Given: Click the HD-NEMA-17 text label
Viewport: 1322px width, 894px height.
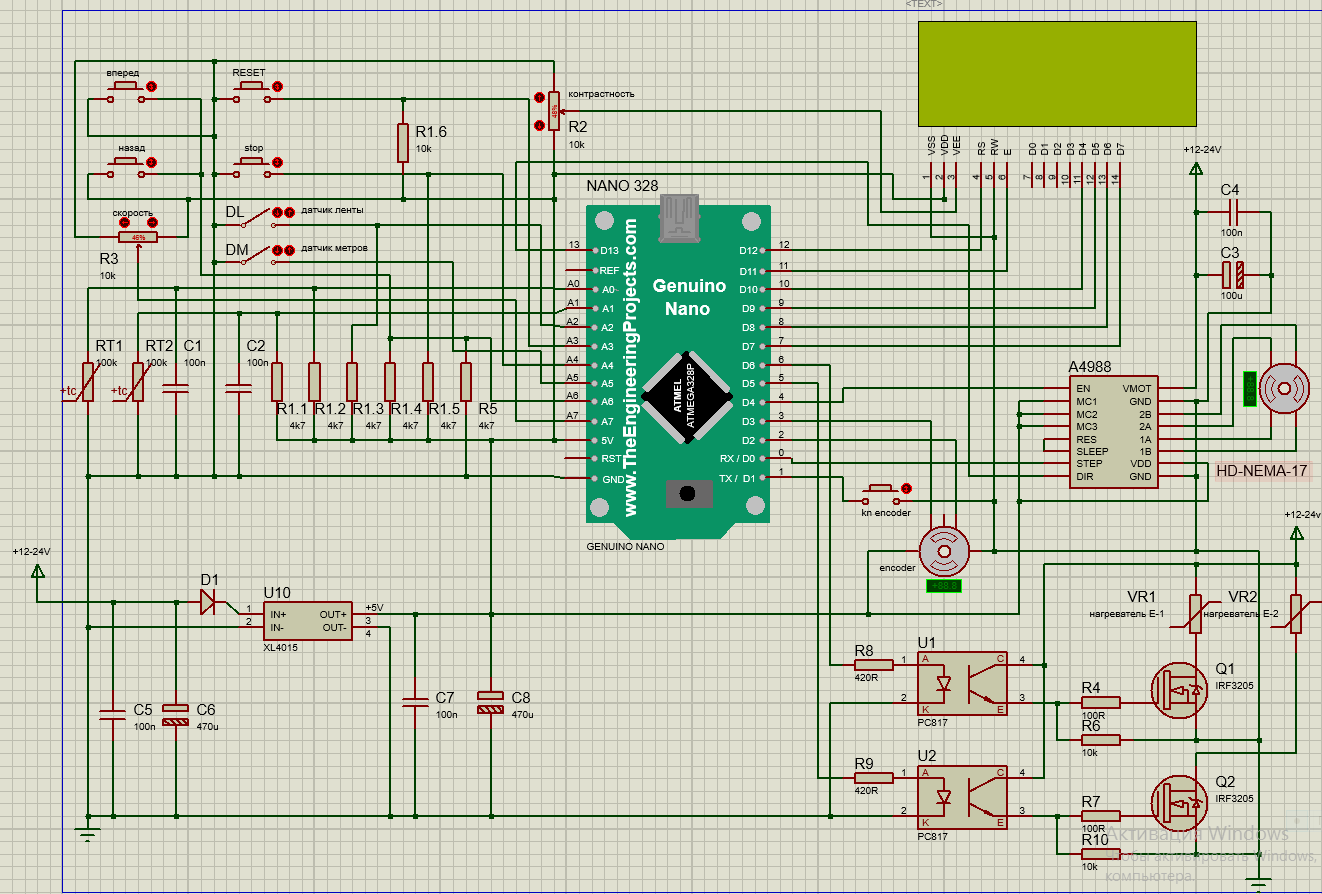Looking at the screenshot, I should point(1262,470).
